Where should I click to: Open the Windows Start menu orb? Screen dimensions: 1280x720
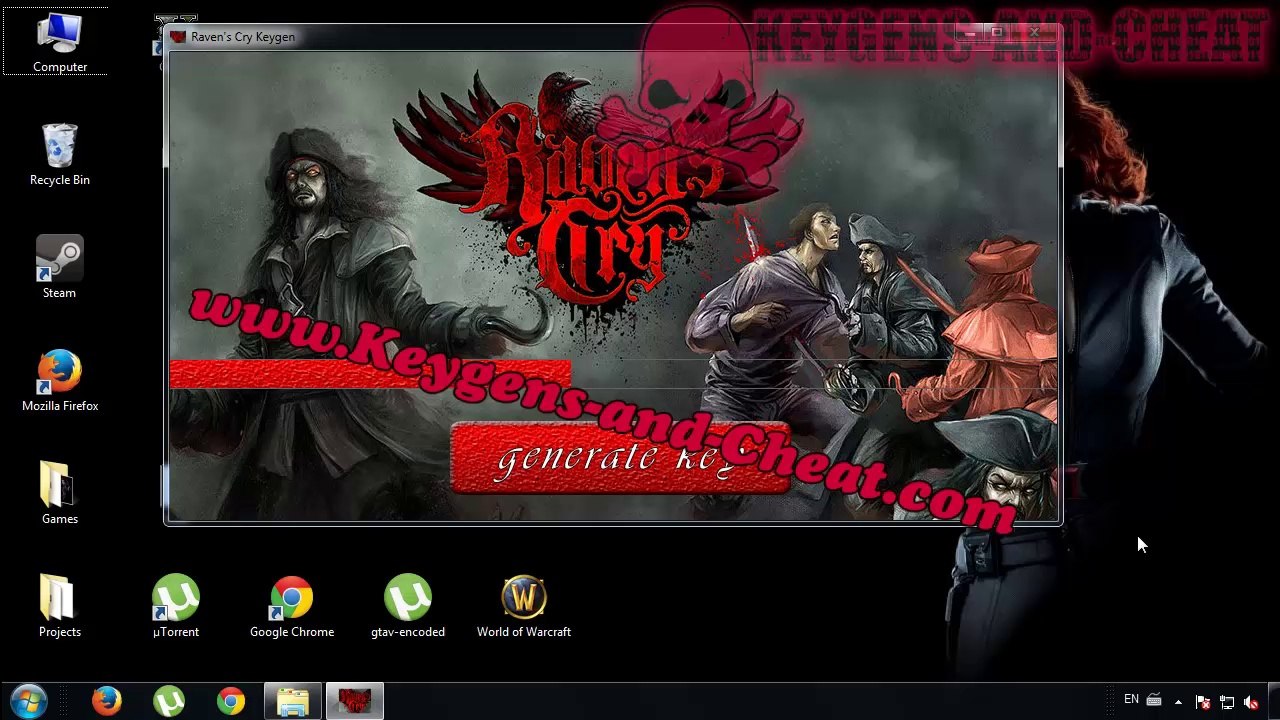click(28, 701)
